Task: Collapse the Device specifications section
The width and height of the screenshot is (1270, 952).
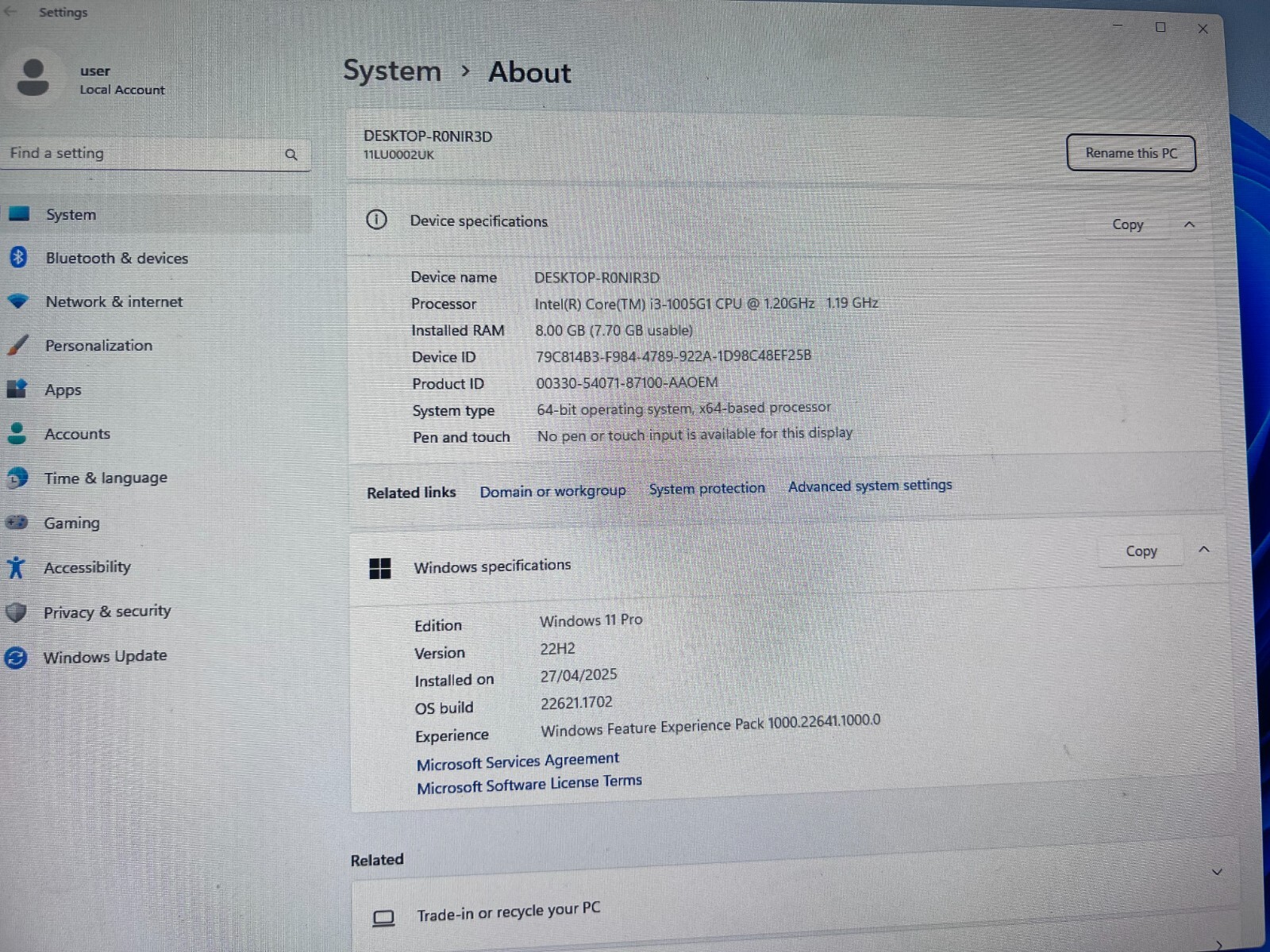Action: pos(1189,225)
